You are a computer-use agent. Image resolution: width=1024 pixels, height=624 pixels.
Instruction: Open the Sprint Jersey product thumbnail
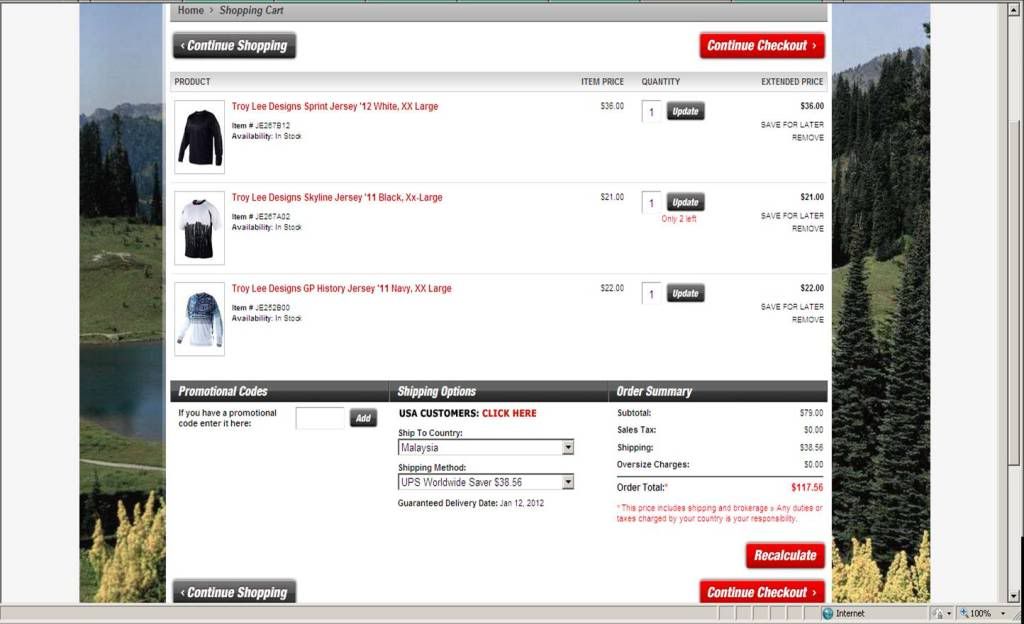199,137
